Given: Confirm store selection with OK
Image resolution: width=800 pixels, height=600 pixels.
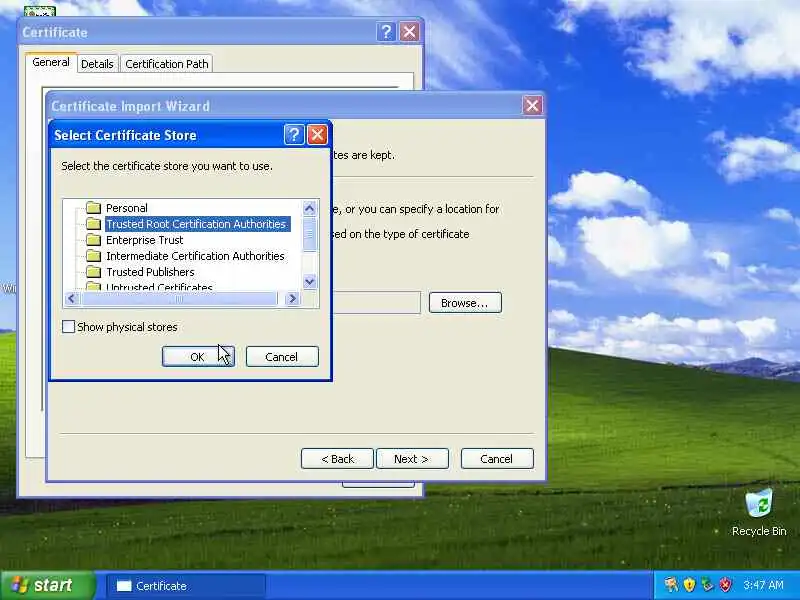Looking at the screenshot, I should (x=198, y=357).
